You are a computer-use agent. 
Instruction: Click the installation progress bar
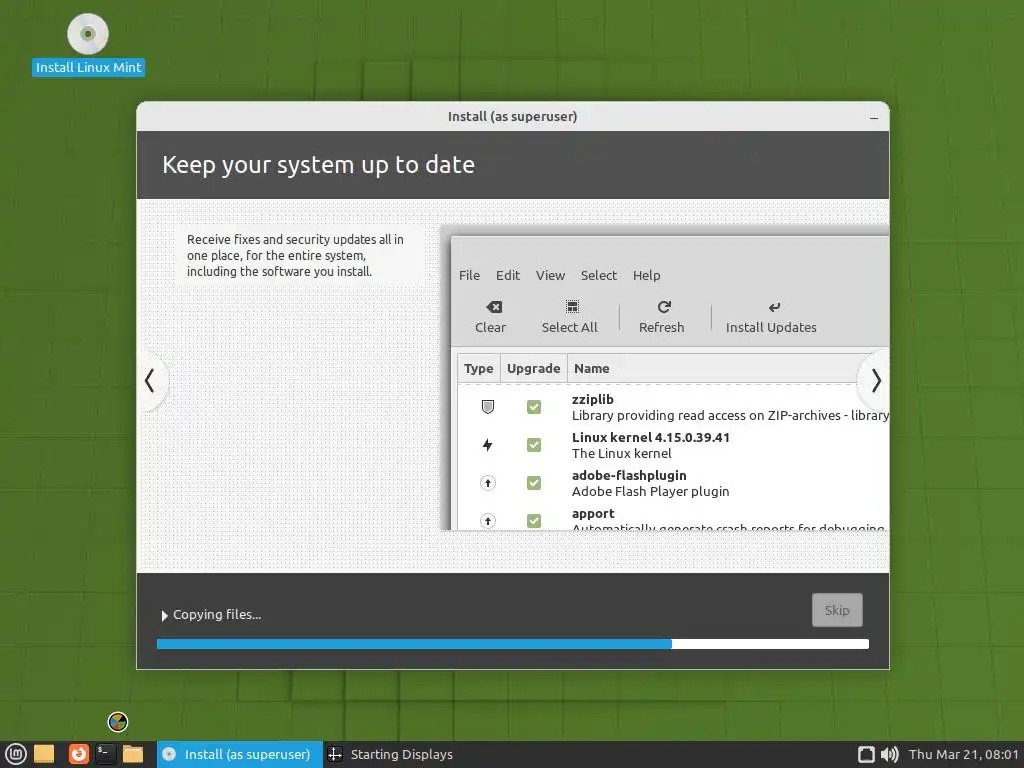coord(513,644)
